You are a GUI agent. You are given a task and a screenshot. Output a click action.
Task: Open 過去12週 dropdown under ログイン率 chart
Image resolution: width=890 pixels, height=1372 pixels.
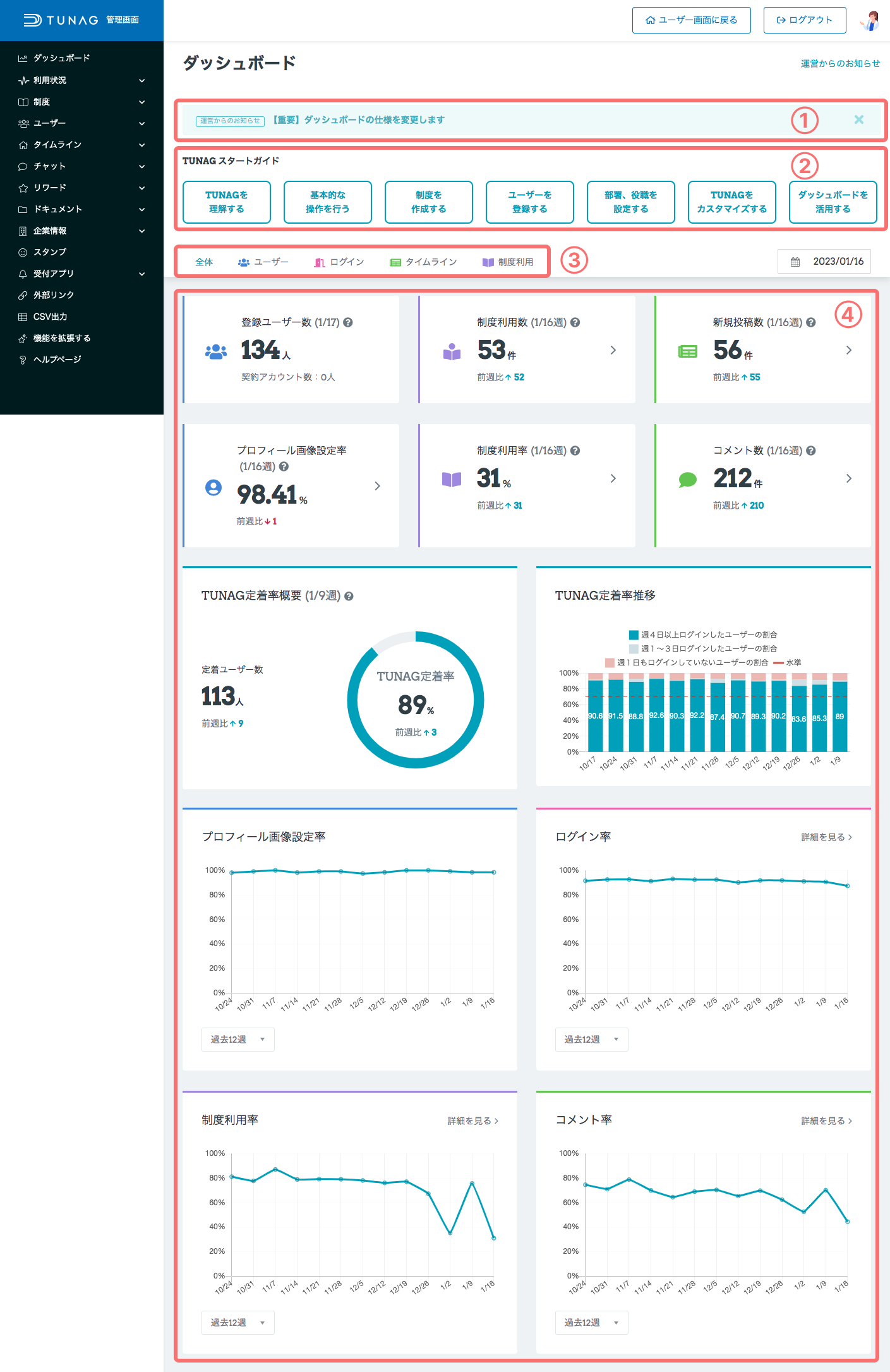pyautogui.click(x=591, y=1040)
